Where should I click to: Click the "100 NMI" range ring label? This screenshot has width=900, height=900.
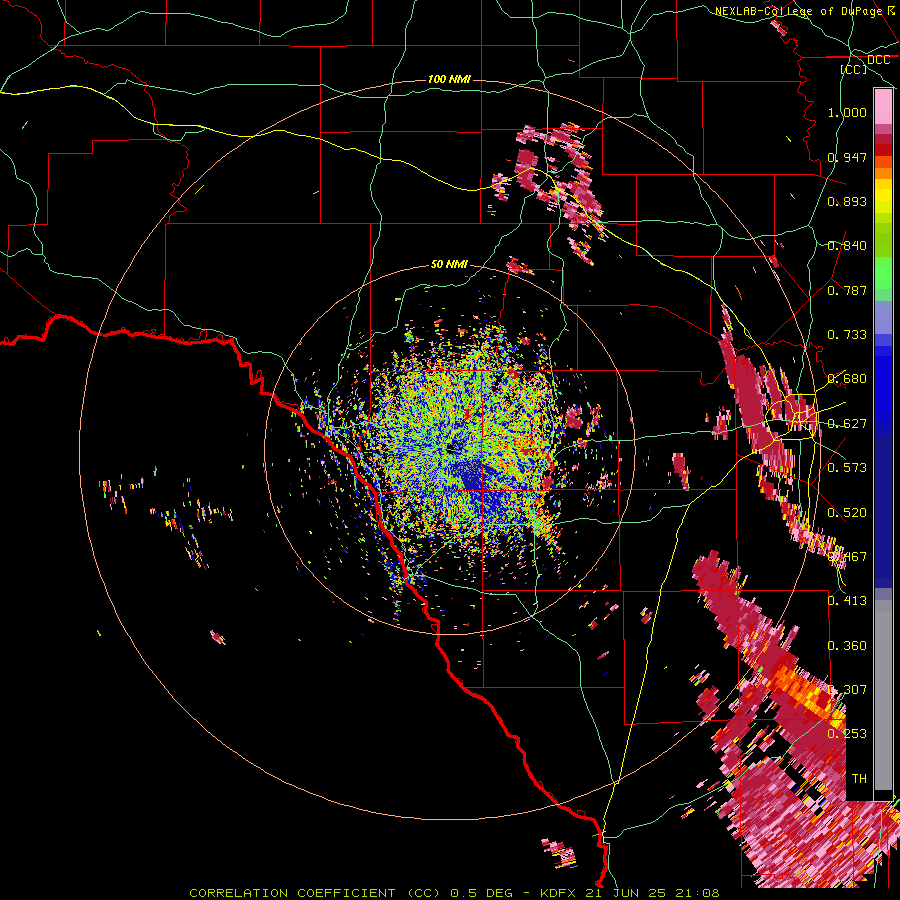[449, 79]
